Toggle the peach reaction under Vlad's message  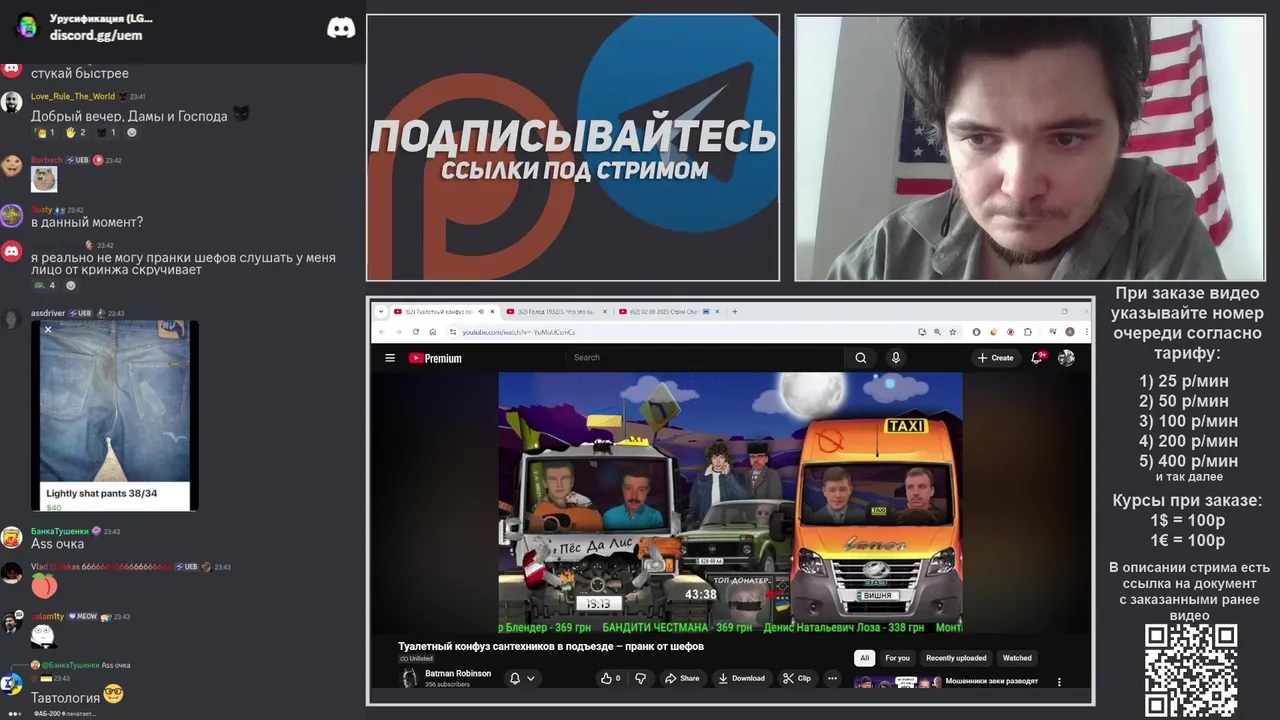pos(45,586)
